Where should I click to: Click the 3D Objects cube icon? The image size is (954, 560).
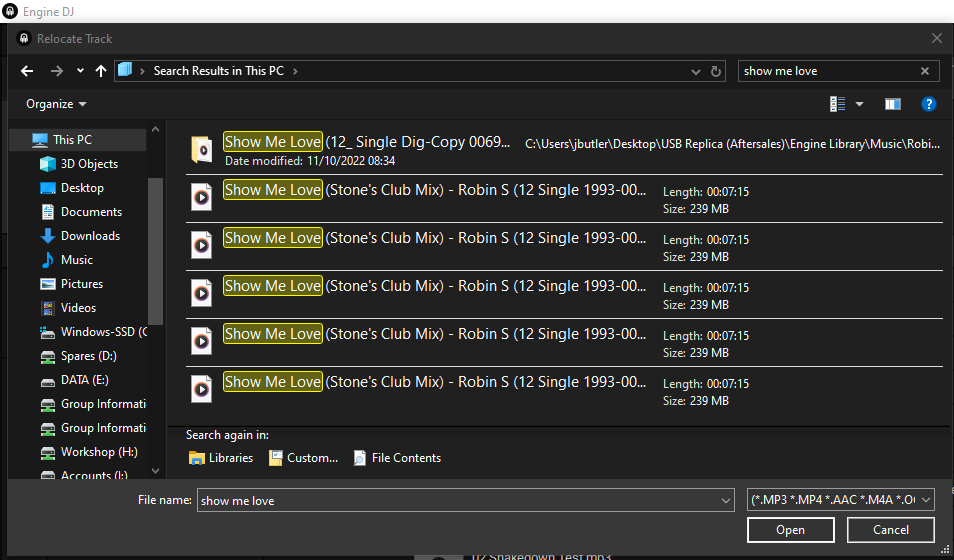click(47, 164)
